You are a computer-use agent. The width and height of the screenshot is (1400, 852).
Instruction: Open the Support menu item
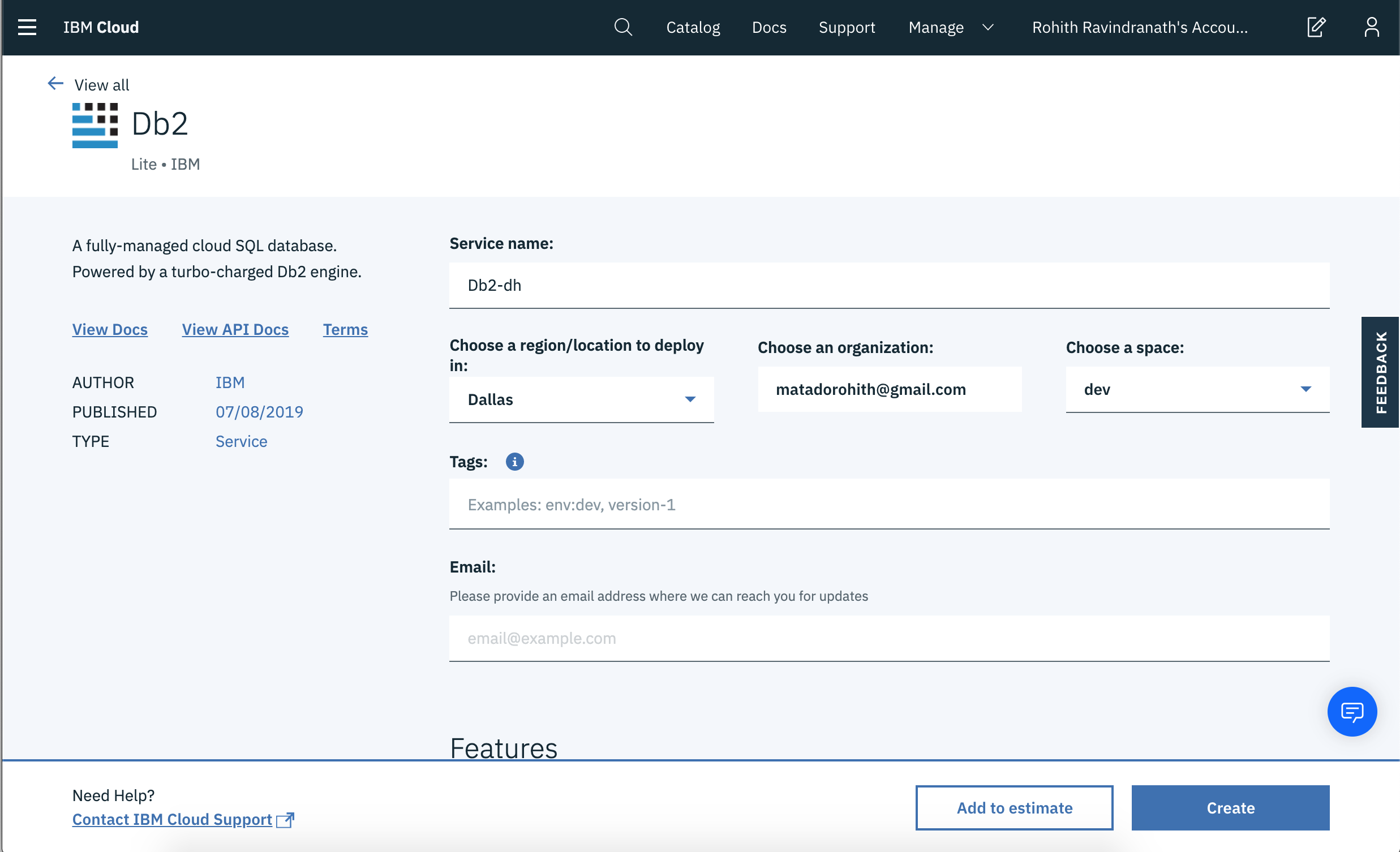click(x=846, y=27)
